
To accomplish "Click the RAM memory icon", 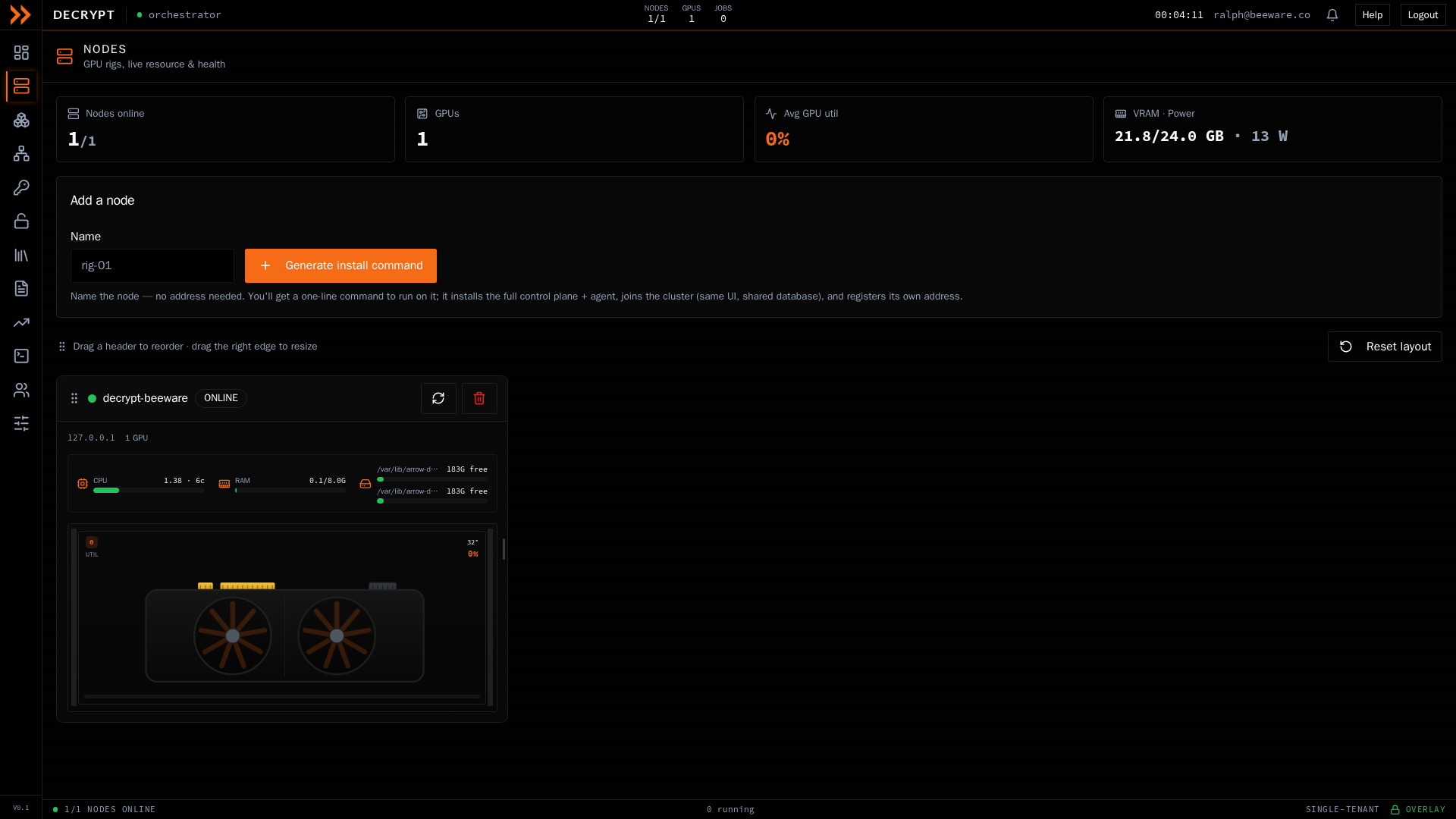I will tap(224, 484).
